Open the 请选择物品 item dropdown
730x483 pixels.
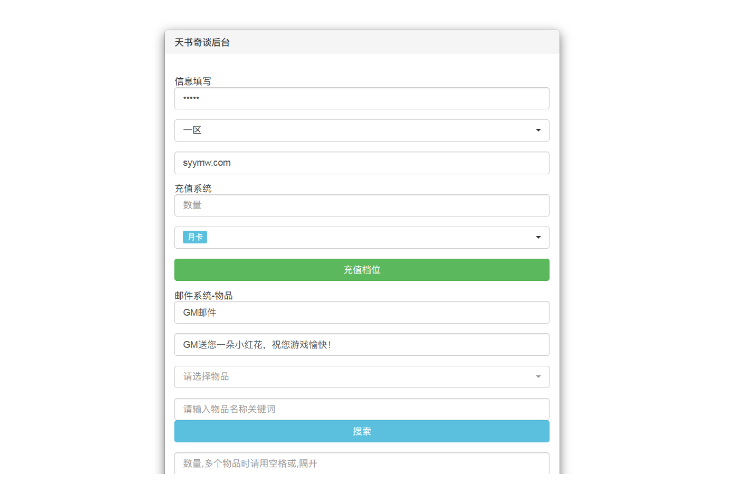click(361, 377)
